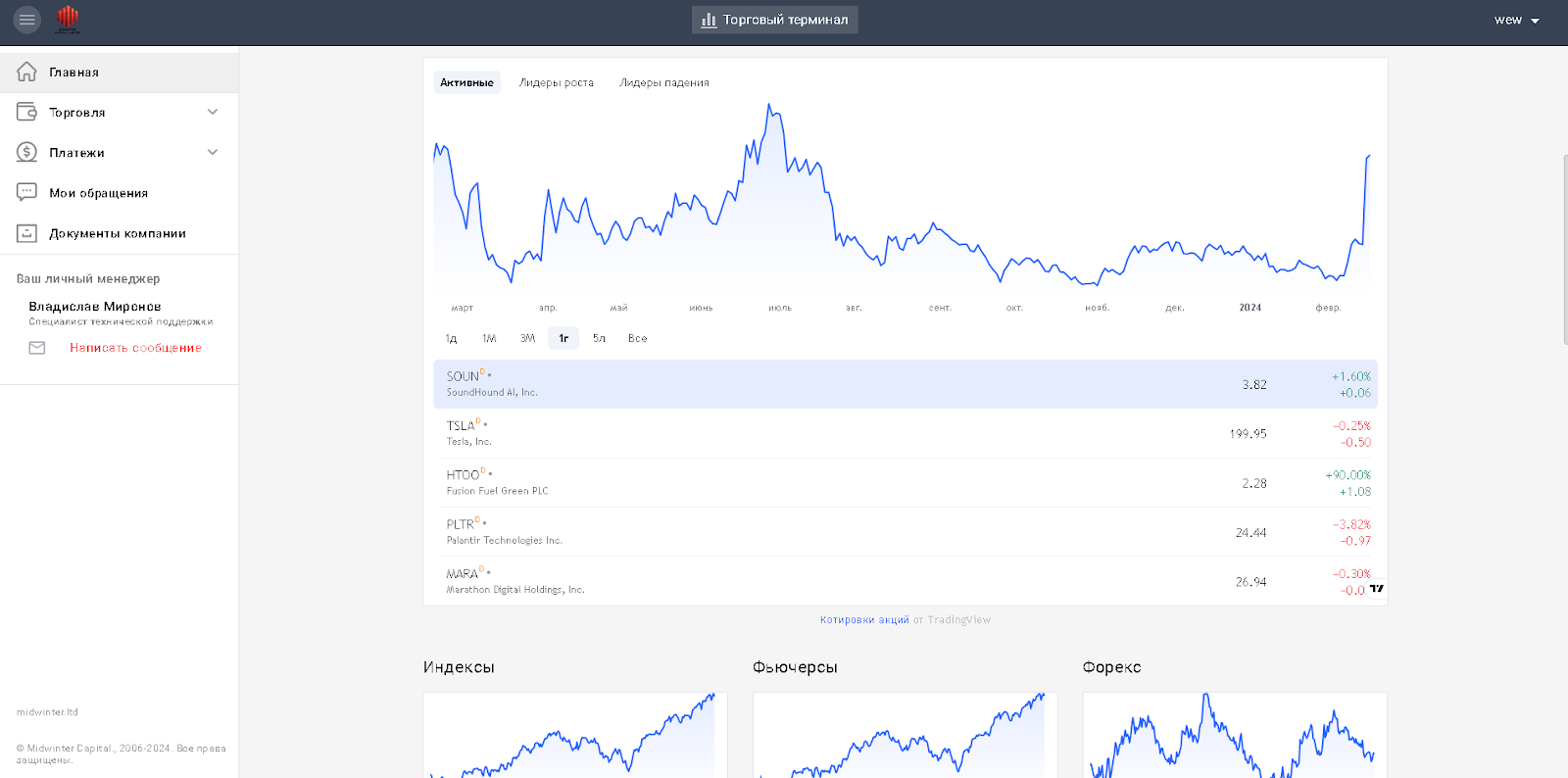This screenshot has height=778, width=1568.
Task: Open Документы компании in sidebar
Action: [x=120, y=233]
